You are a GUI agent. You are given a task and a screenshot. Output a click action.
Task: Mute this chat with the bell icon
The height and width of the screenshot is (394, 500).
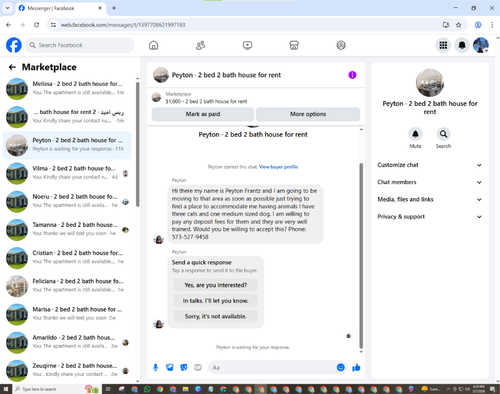(x=415, y=134)
